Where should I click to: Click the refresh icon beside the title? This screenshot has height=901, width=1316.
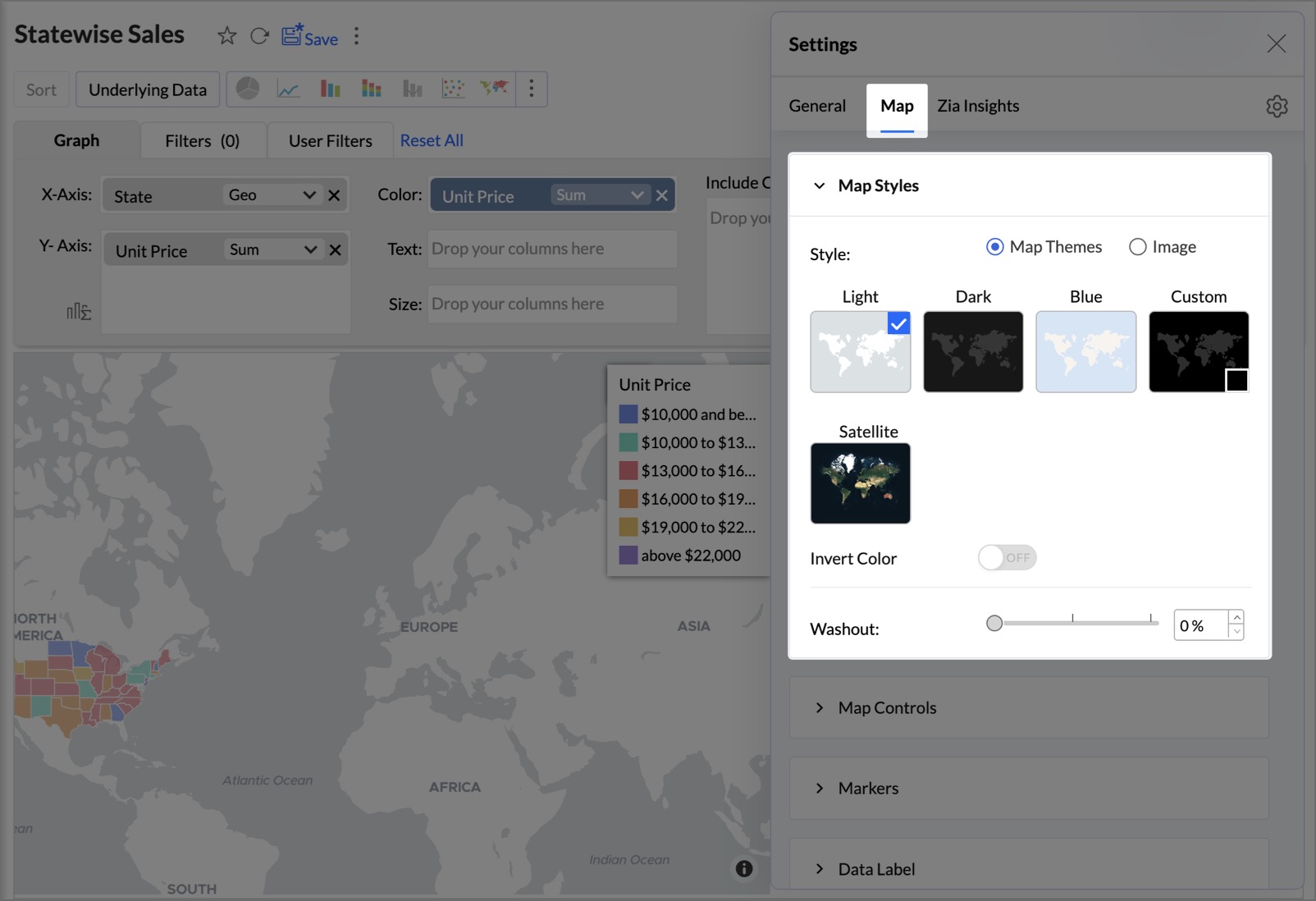(259, 36)
